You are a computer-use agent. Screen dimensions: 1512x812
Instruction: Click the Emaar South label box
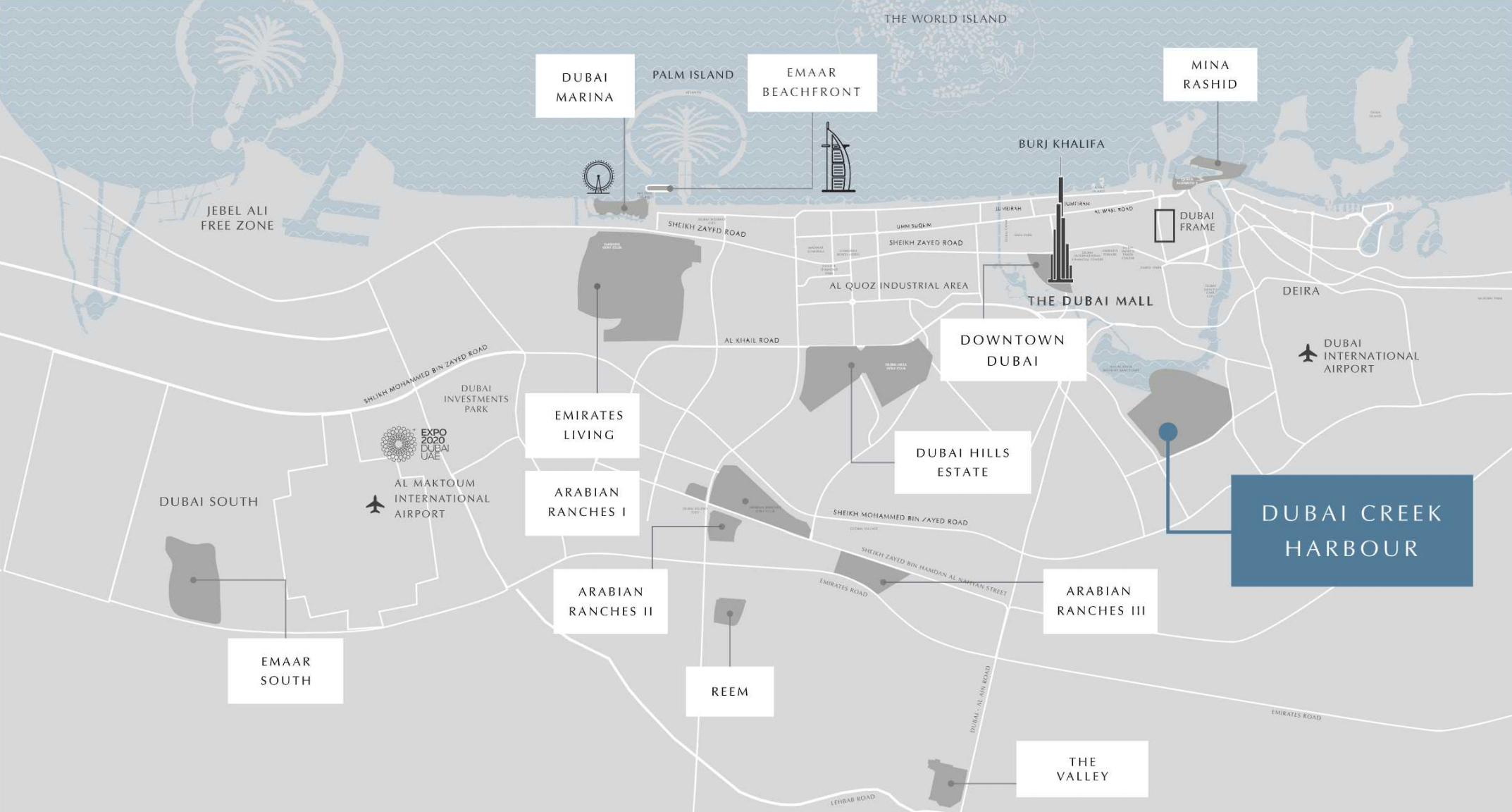tap(285, 670)
